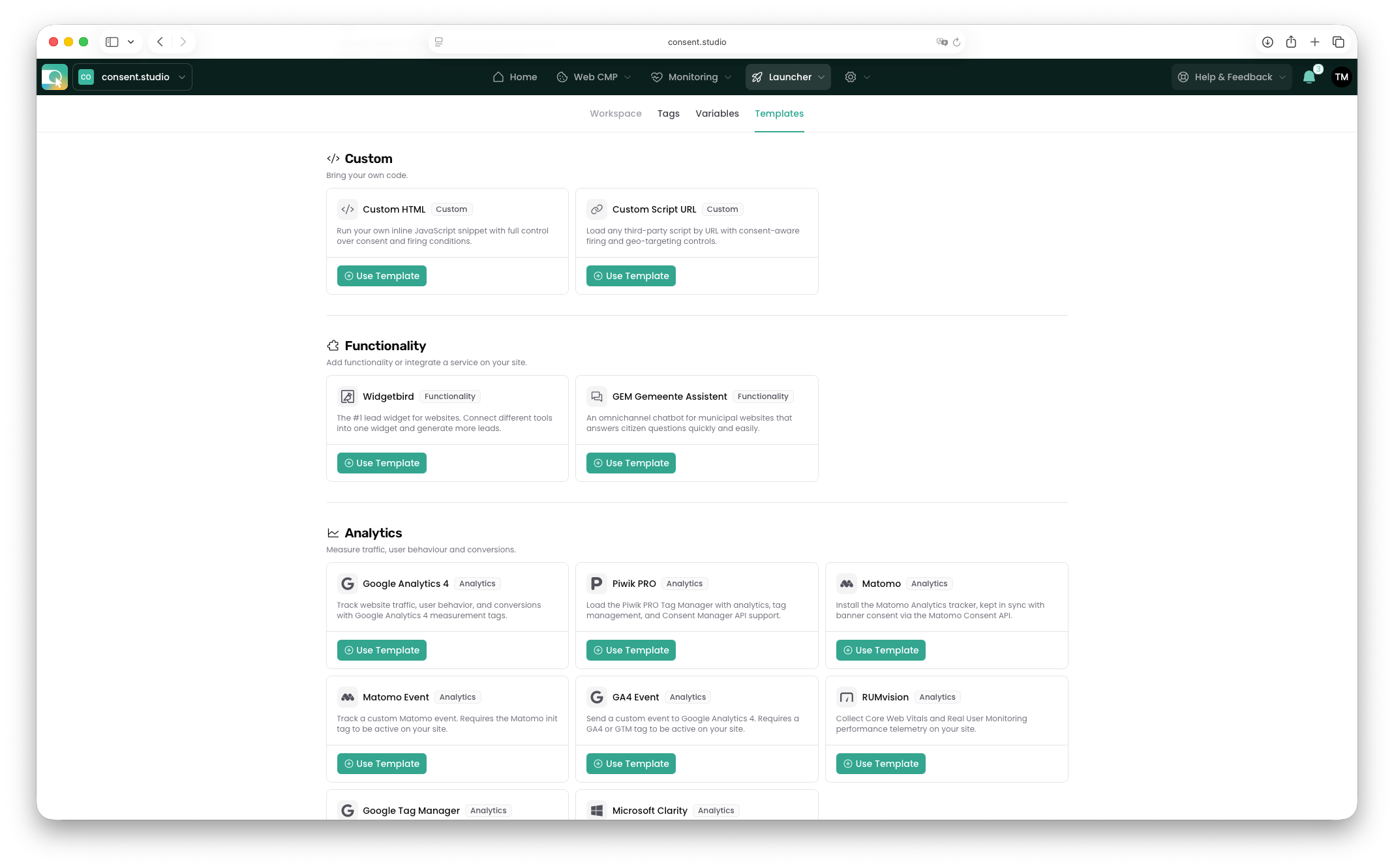This screenshot has height=868, width=1394.
Task: Use the Matomo template
Action: click(x=881, y=650)
